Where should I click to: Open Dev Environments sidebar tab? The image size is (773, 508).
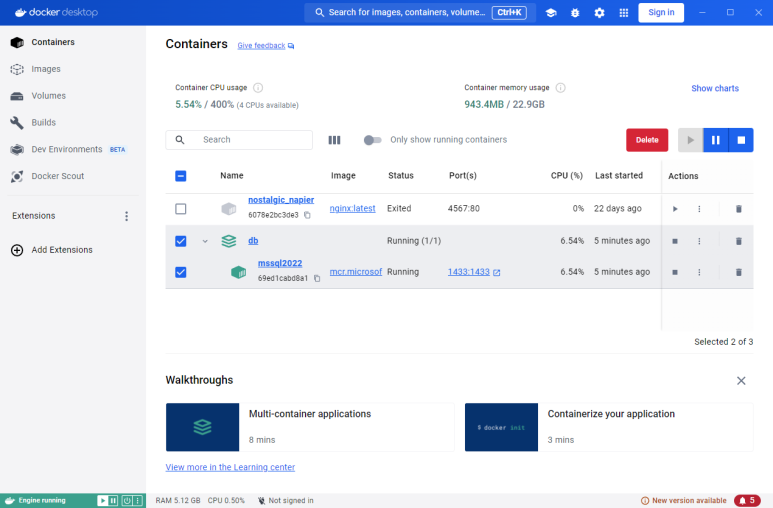click(x=73, y=149)
